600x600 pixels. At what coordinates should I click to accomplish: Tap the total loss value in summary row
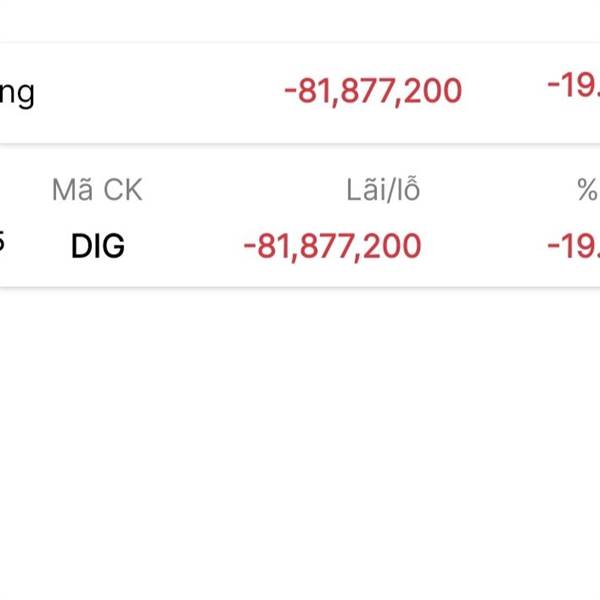[x=373, y=92]
